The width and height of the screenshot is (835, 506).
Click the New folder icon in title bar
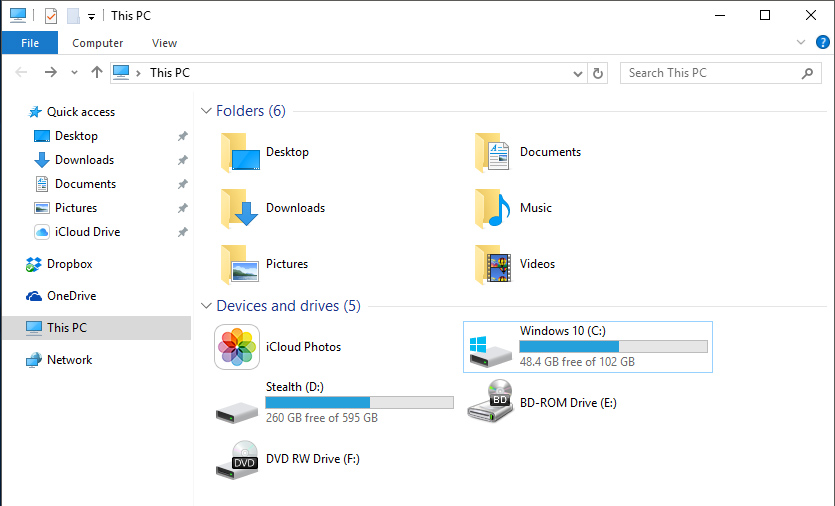pos(73,16)
